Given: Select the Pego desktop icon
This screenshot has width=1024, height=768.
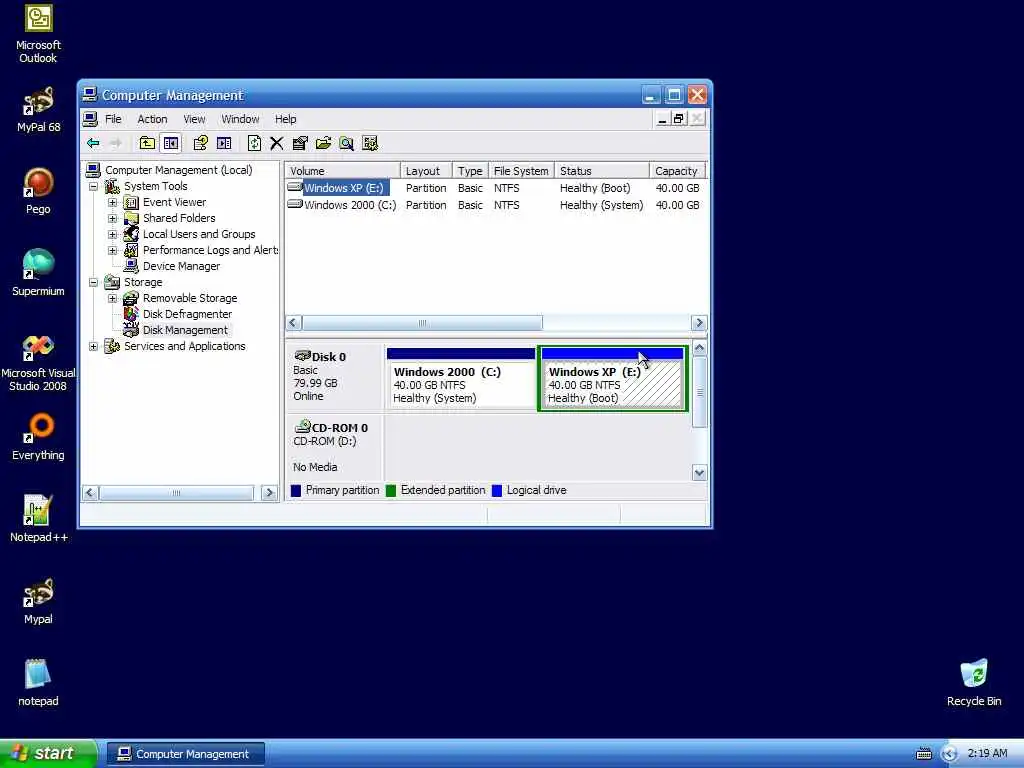Looking at the screenshot, I should [38, 191].
